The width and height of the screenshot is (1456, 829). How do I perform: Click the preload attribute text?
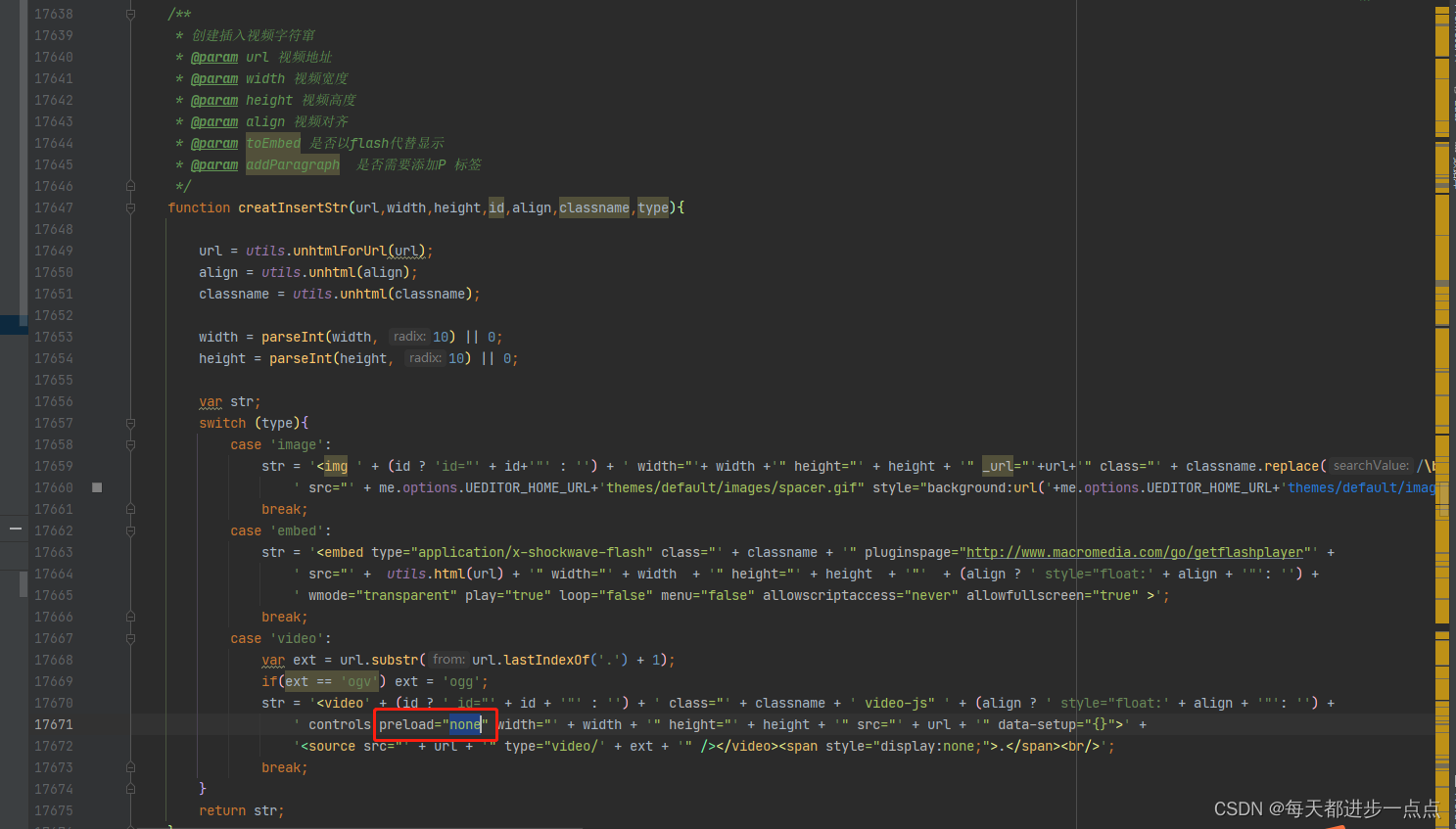tap(406, 724)
